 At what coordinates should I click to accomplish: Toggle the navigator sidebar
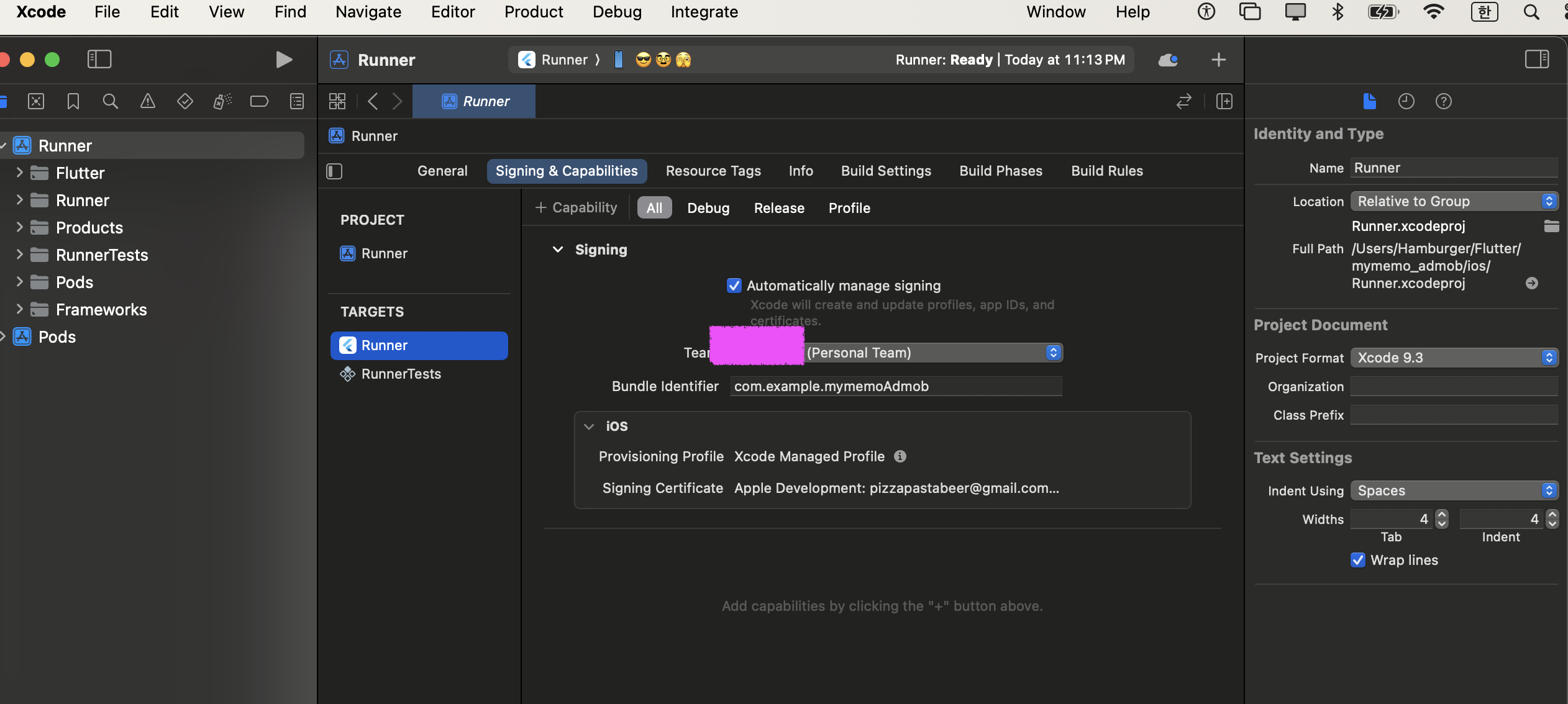(99, 60)
